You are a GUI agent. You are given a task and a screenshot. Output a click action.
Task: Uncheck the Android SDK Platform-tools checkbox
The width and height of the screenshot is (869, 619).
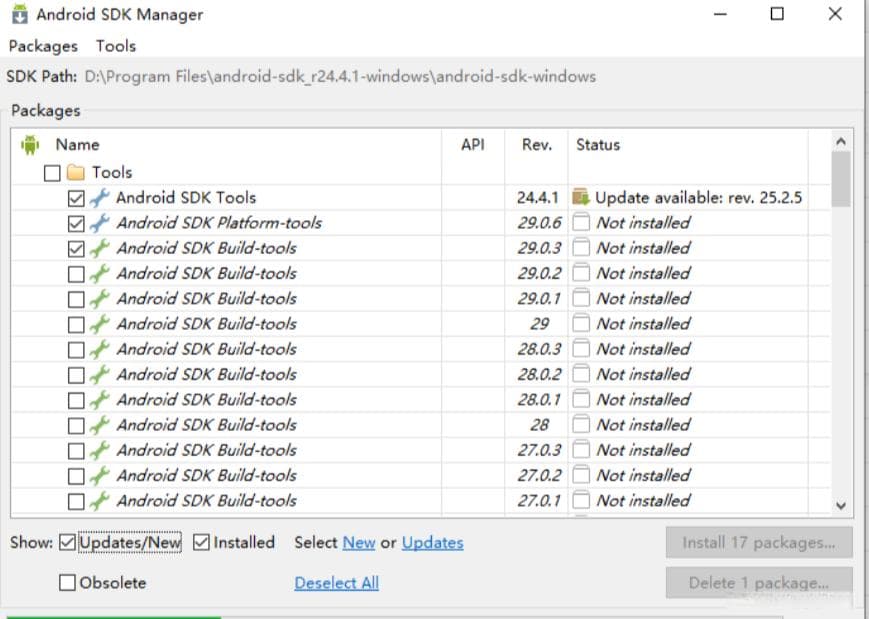click(76, 224)
